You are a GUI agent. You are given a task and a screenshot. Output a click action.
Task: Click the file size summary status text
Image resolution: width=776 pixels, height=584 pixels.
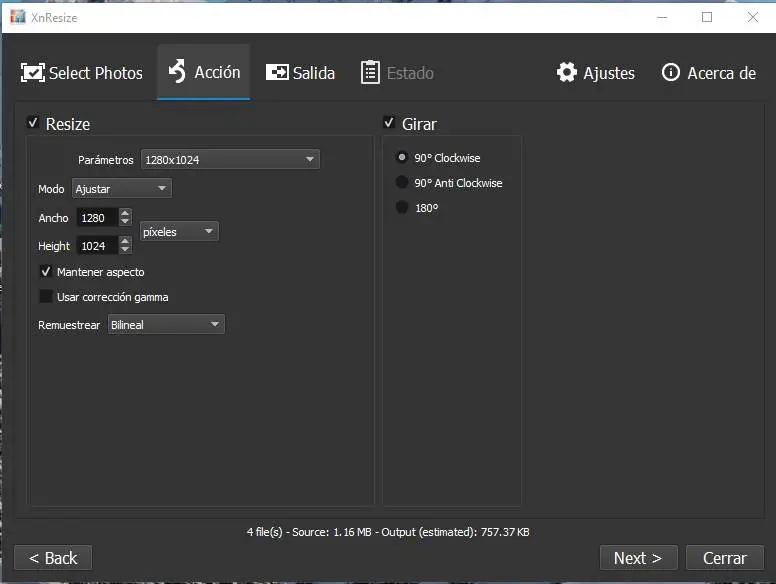[x=388, y=532]
